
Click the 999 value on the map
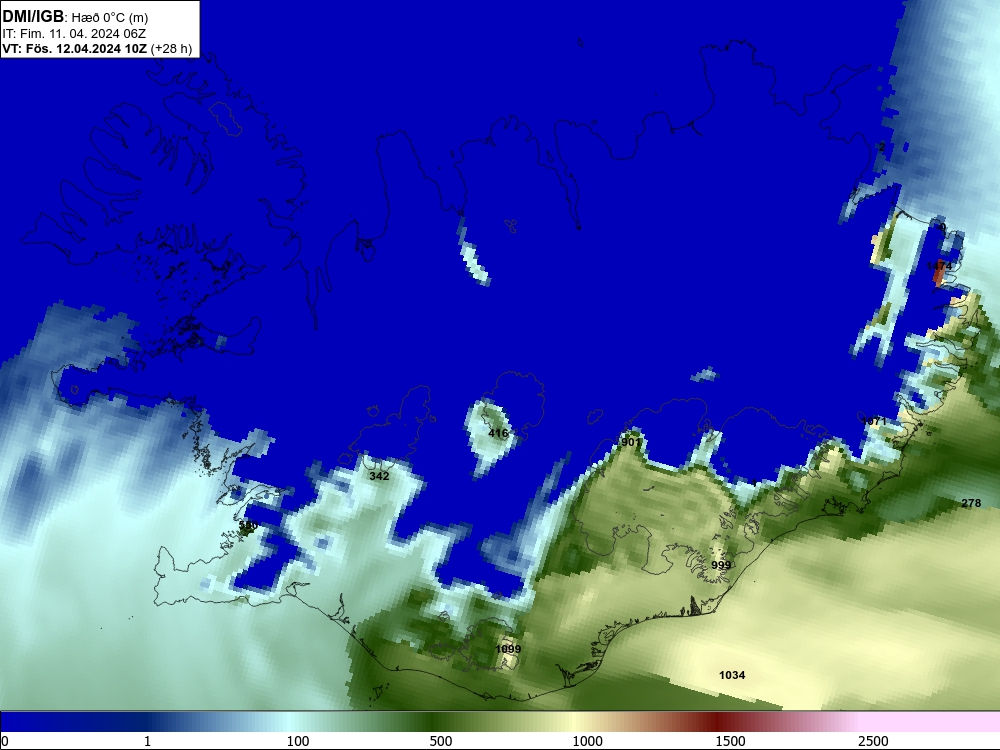click(721, 565)
